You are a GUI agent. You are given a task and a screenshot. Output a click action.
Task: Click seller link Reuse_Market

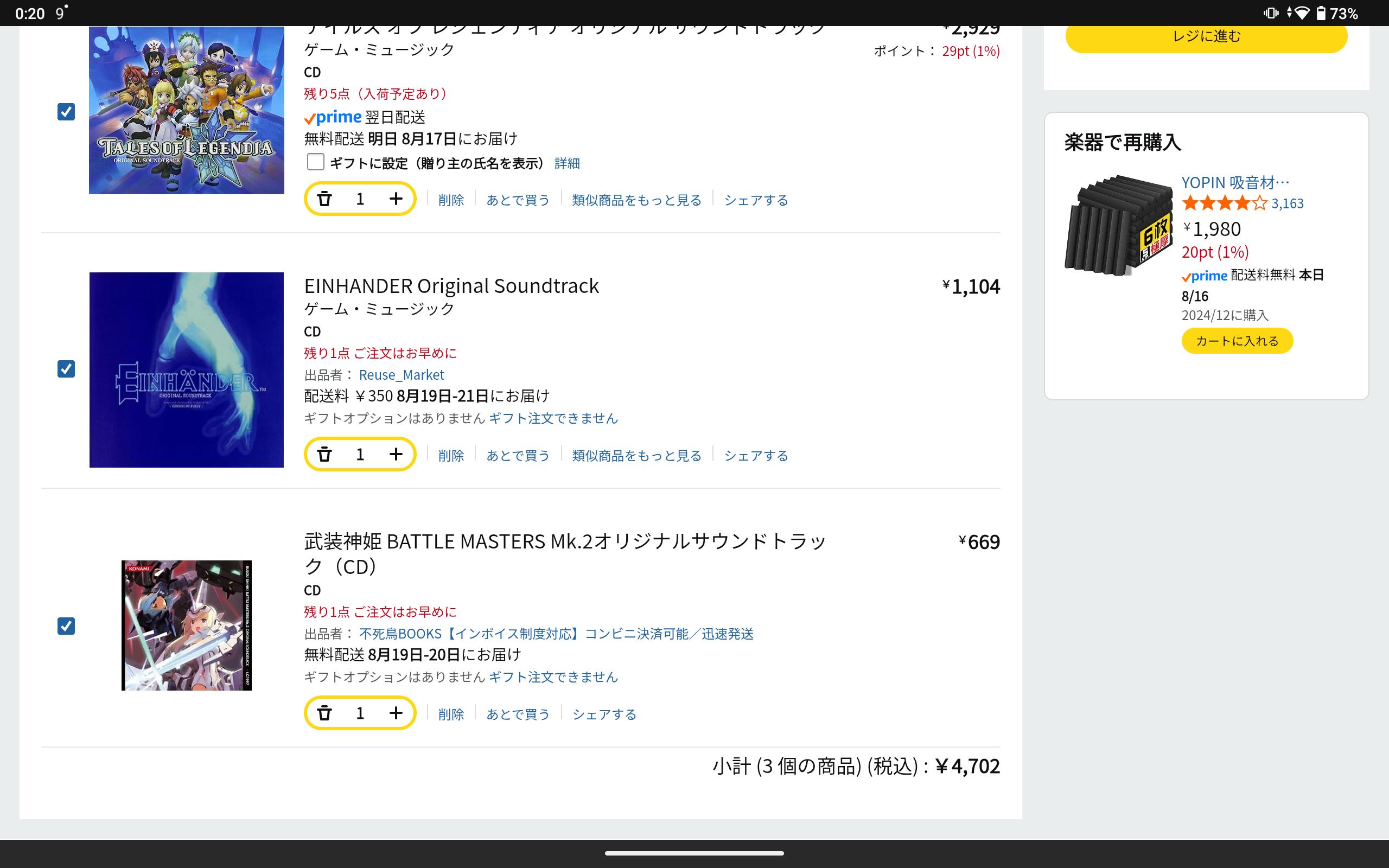tap(401, 375)
